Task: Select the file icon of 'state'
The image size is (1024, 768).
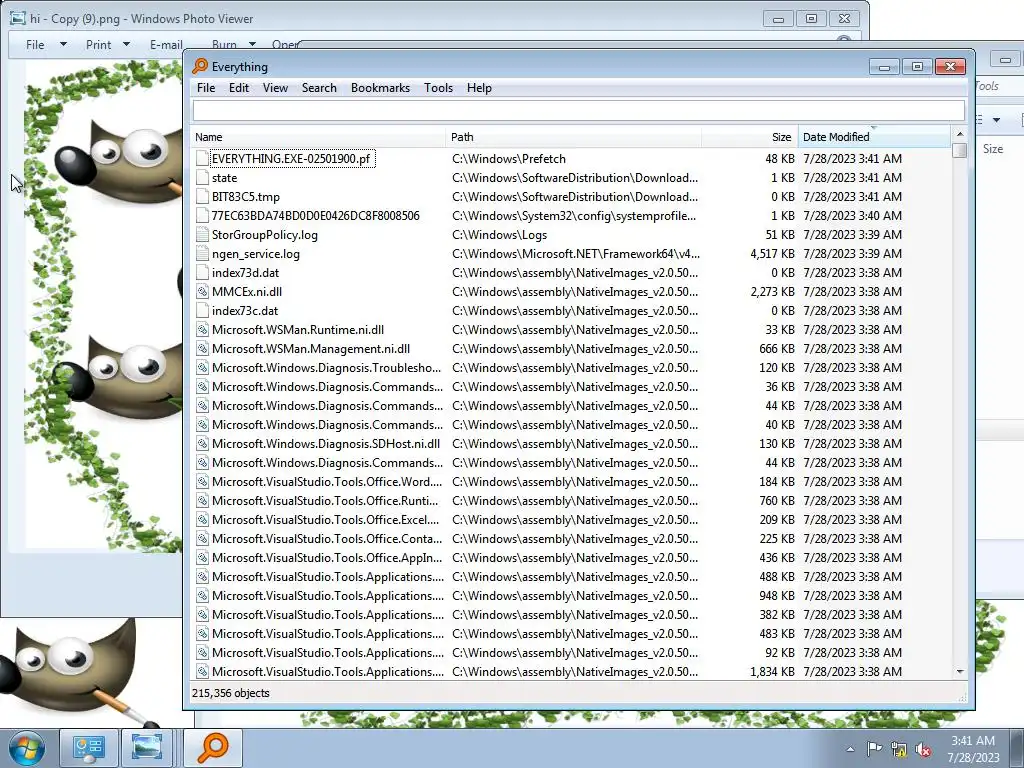Action: coord(202,178)
